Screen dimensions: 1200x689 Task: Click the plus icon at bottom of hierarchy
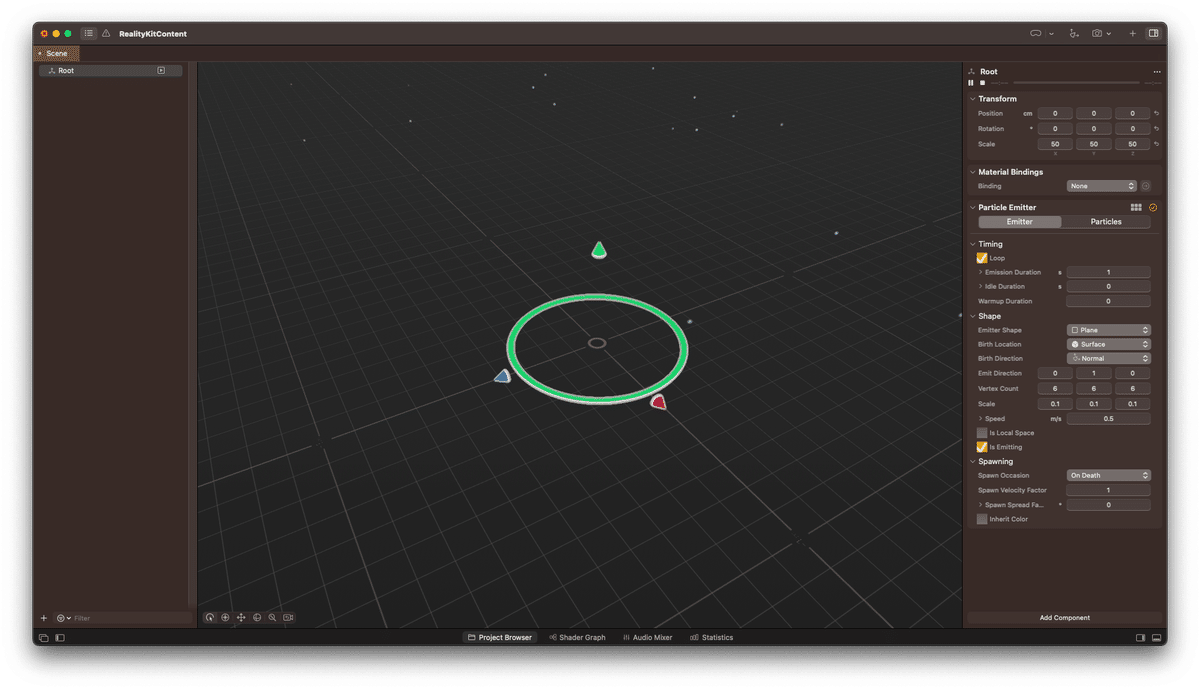pyautogui.click(x=44, y=618)
